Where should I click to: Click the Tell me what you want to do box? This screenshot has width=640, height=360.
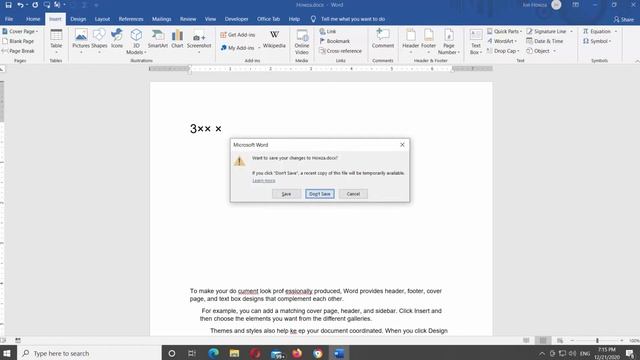tap(348, 19)
